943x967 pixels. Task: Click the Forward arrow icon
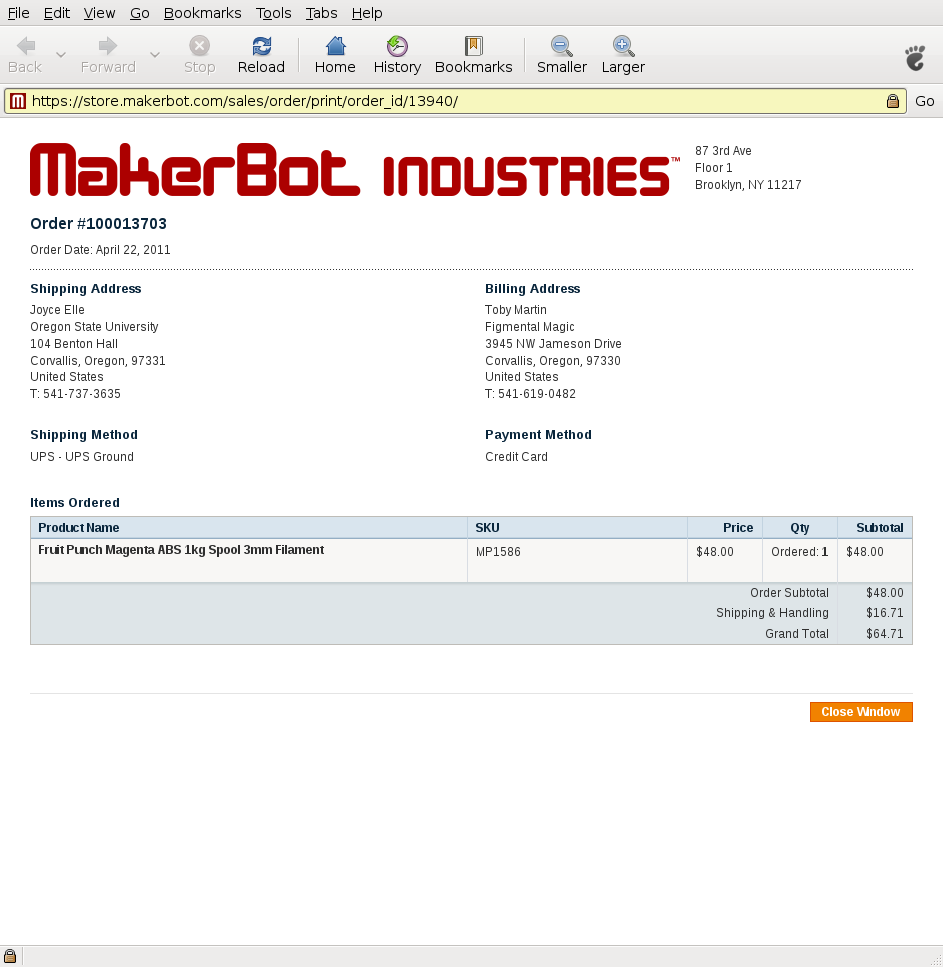108,46
